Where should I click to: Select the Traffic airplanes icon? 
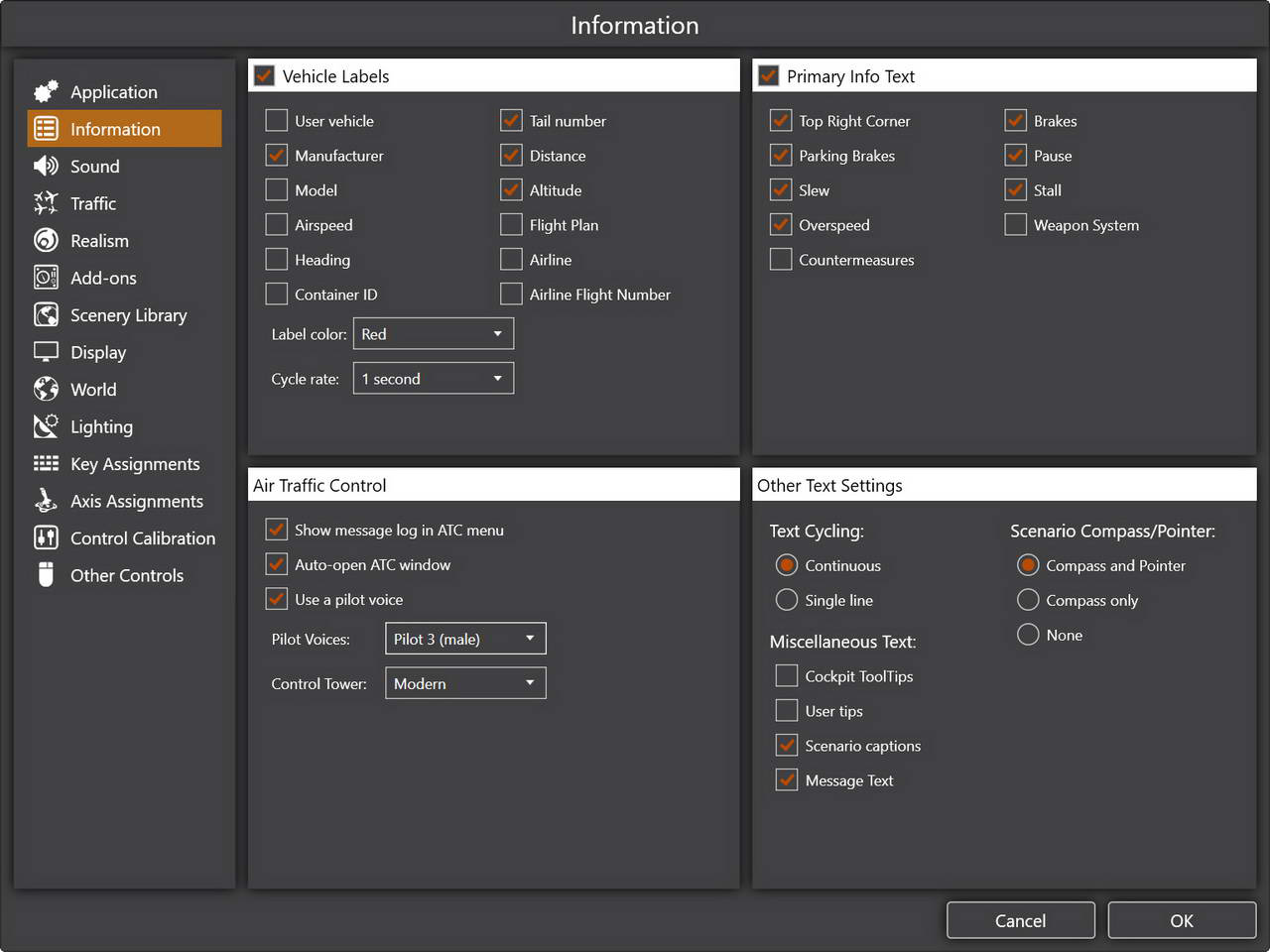pos(46,203)
